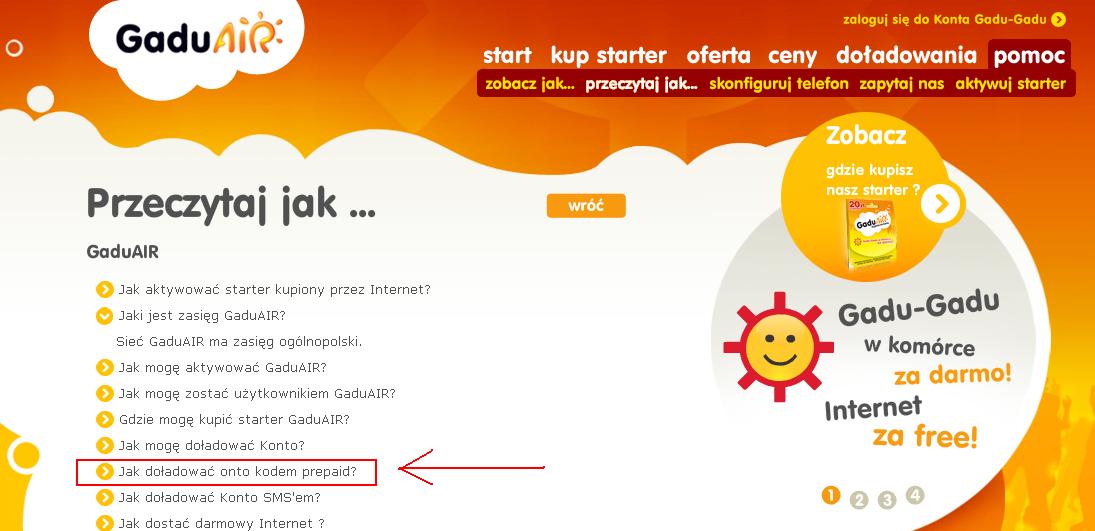1095x531 pixels.
Task: Click the orange 'wróć' button
Action: click(586, 206)
